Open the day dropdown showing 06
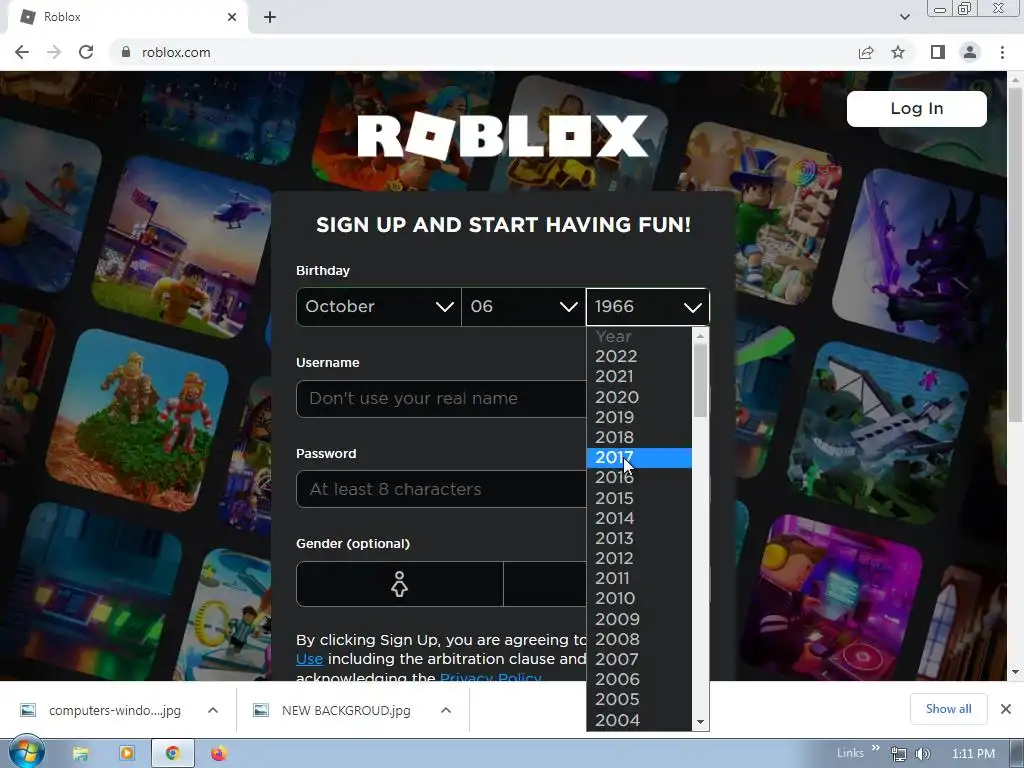 (523, 307)
